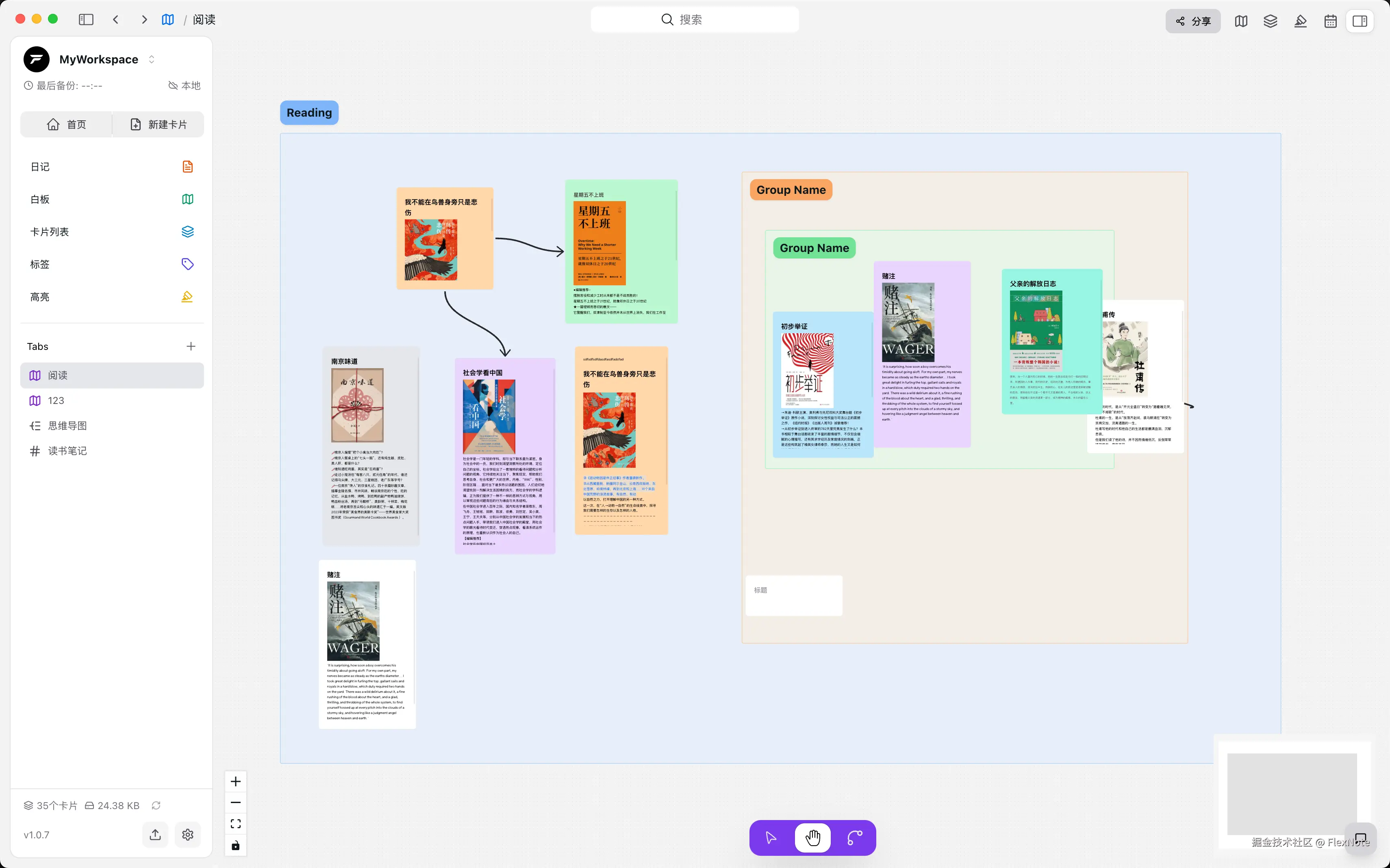Select the connector line tool
Image resolution: width=1390 pixels, height=868 pixels.
[854, 838]
